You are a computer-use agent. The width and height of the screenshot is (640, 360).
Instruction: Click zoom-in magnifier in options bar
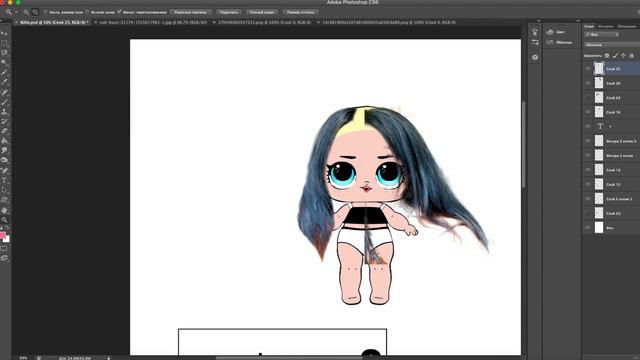tap(26, 12)
